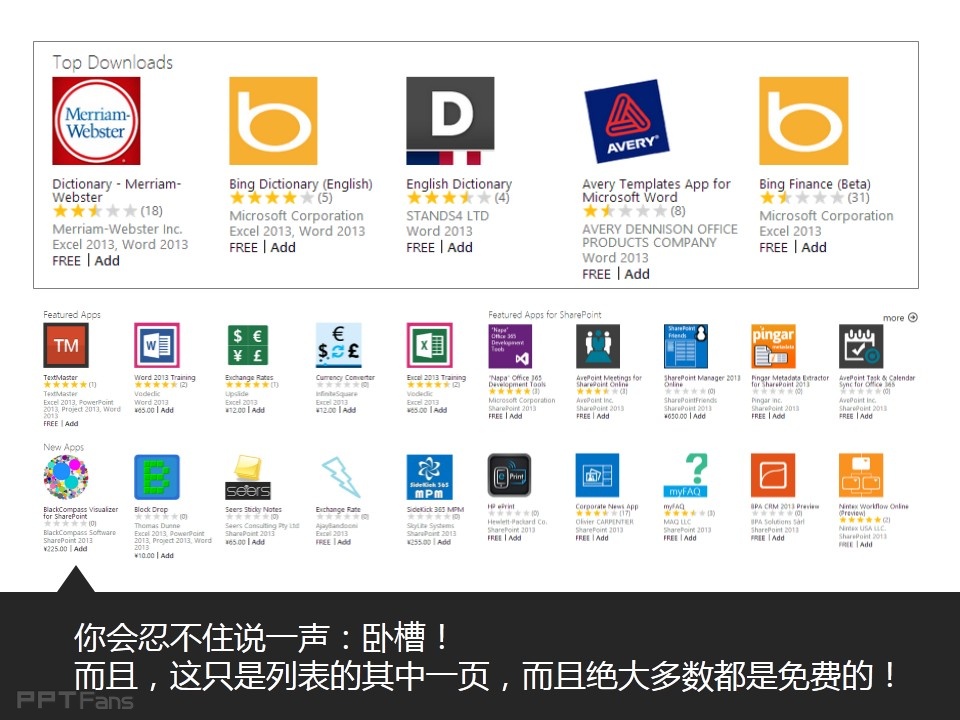Open the Bing Dictionary (English) icon

point(273,121)
